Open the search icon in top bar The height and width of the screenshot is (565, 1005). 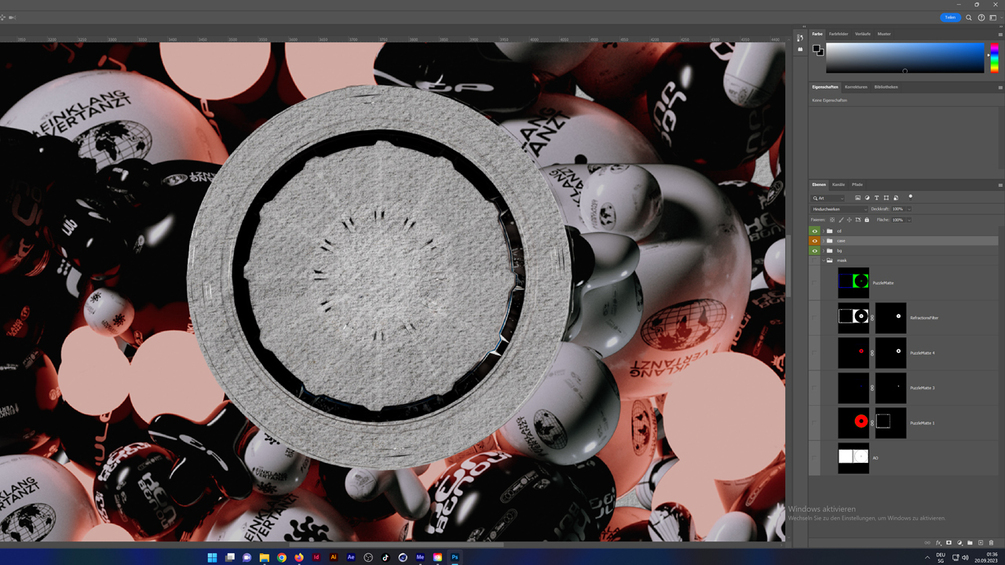969,18
